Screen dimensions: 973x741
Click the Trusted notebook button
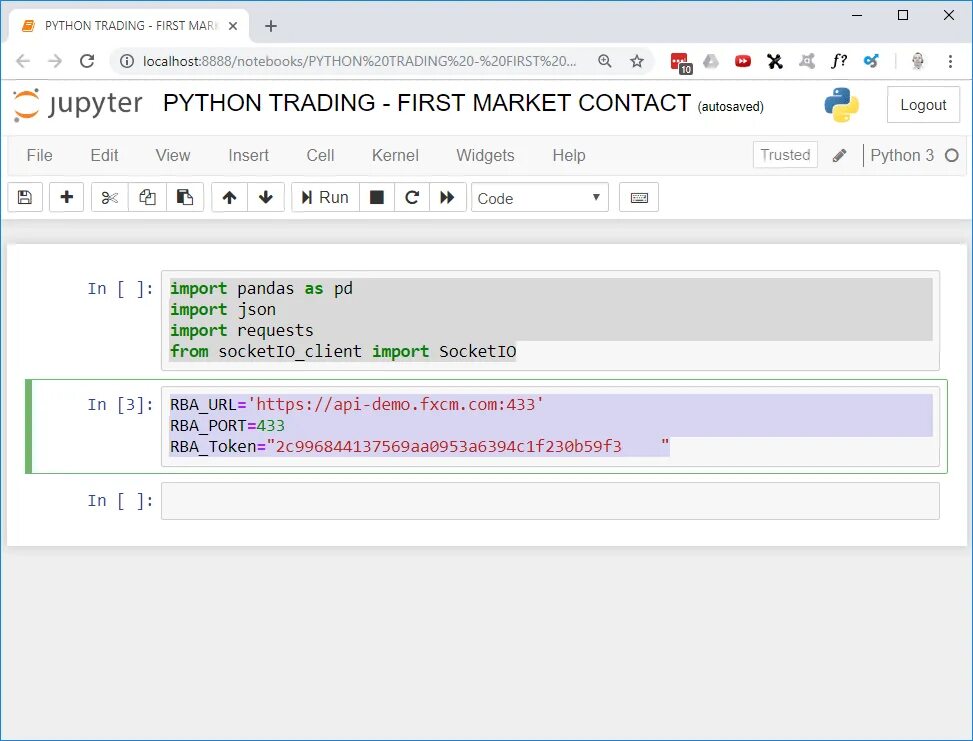pyautogui.click(x=785, y=155)
